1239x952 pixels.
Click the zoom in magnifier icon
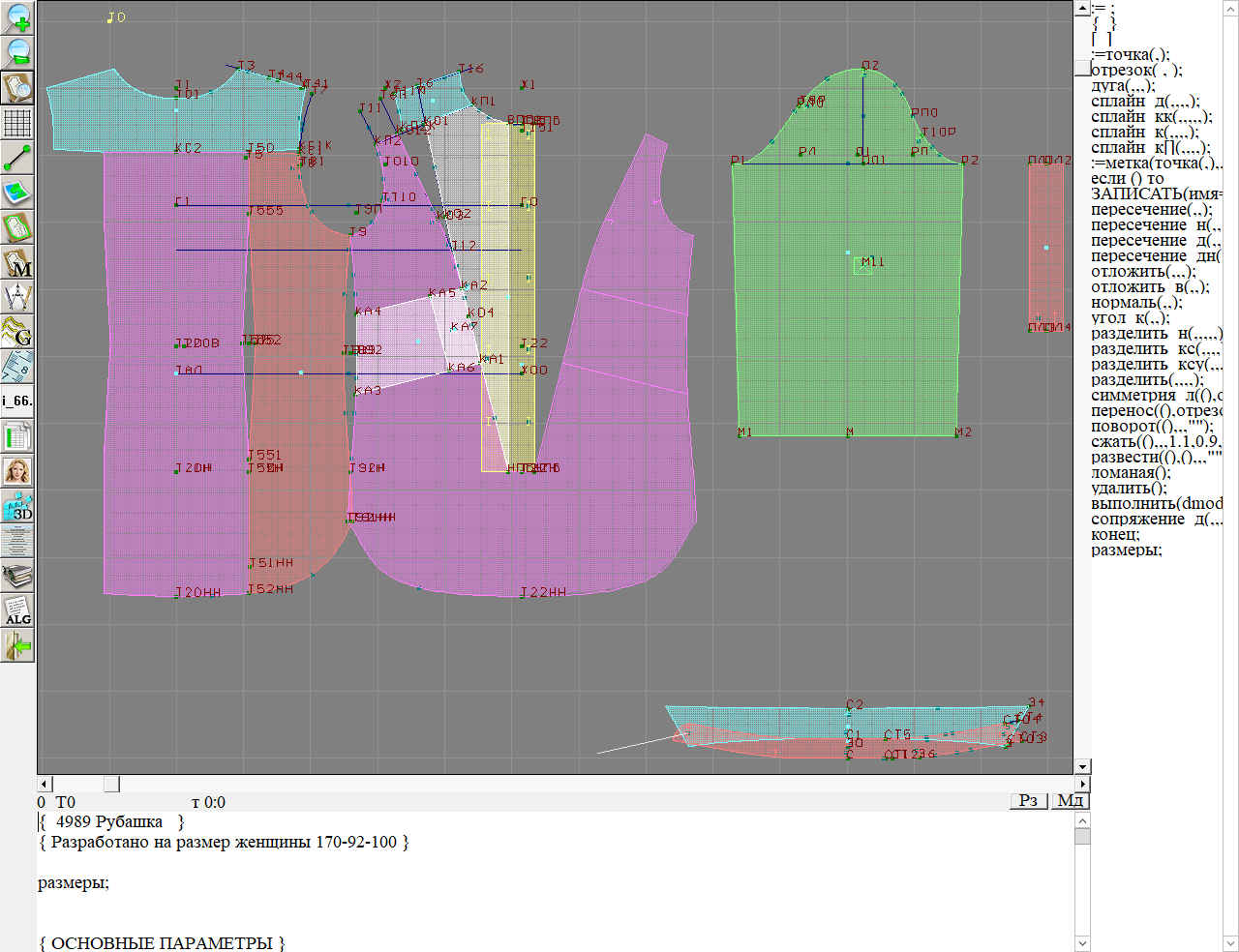[17, 17]
